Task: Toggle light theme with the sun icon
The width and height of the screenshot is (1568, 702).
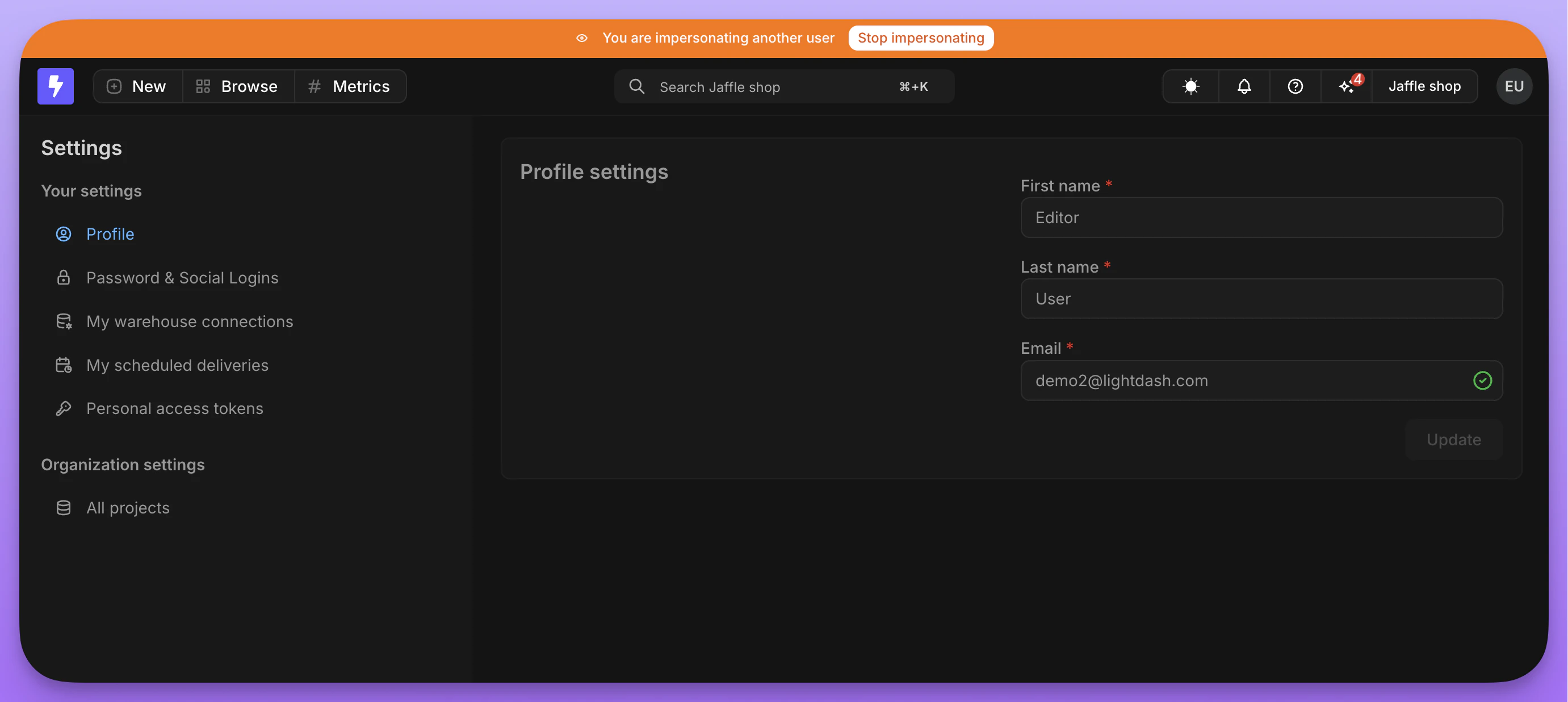Action: (1189, 86)
